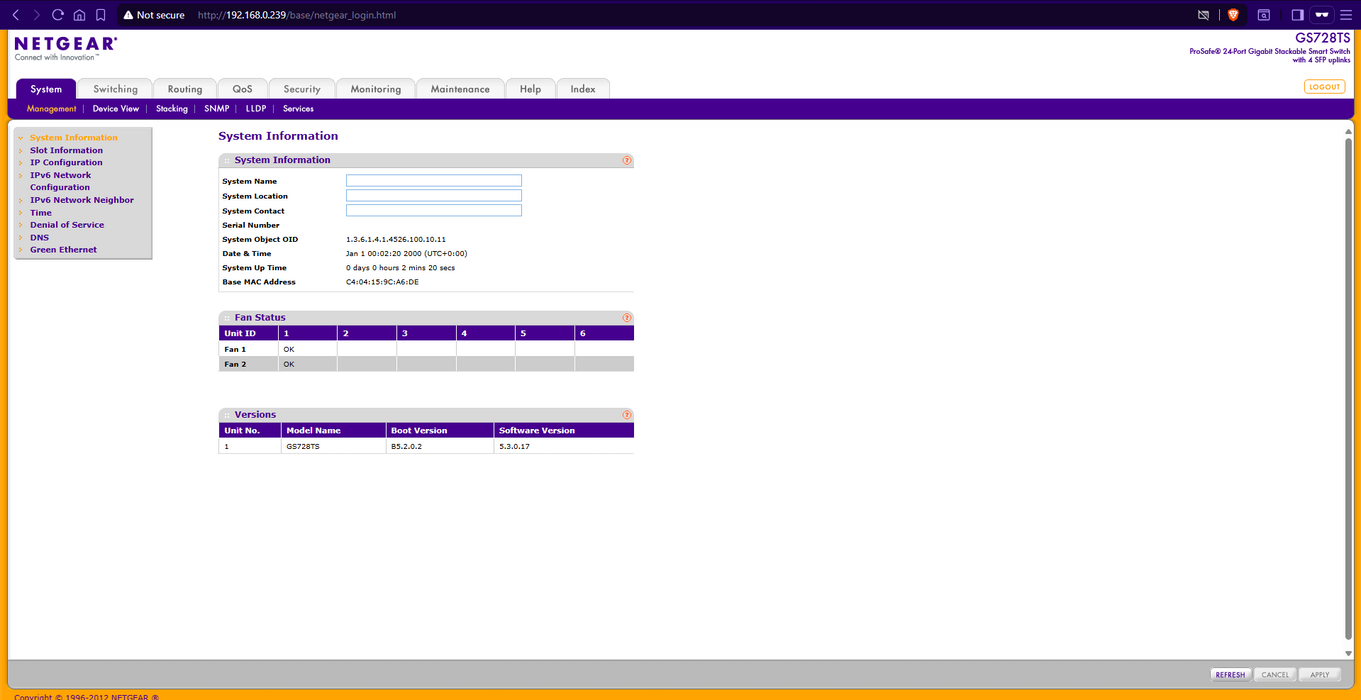Toggle the browser sidebar panel icon

1297,15
